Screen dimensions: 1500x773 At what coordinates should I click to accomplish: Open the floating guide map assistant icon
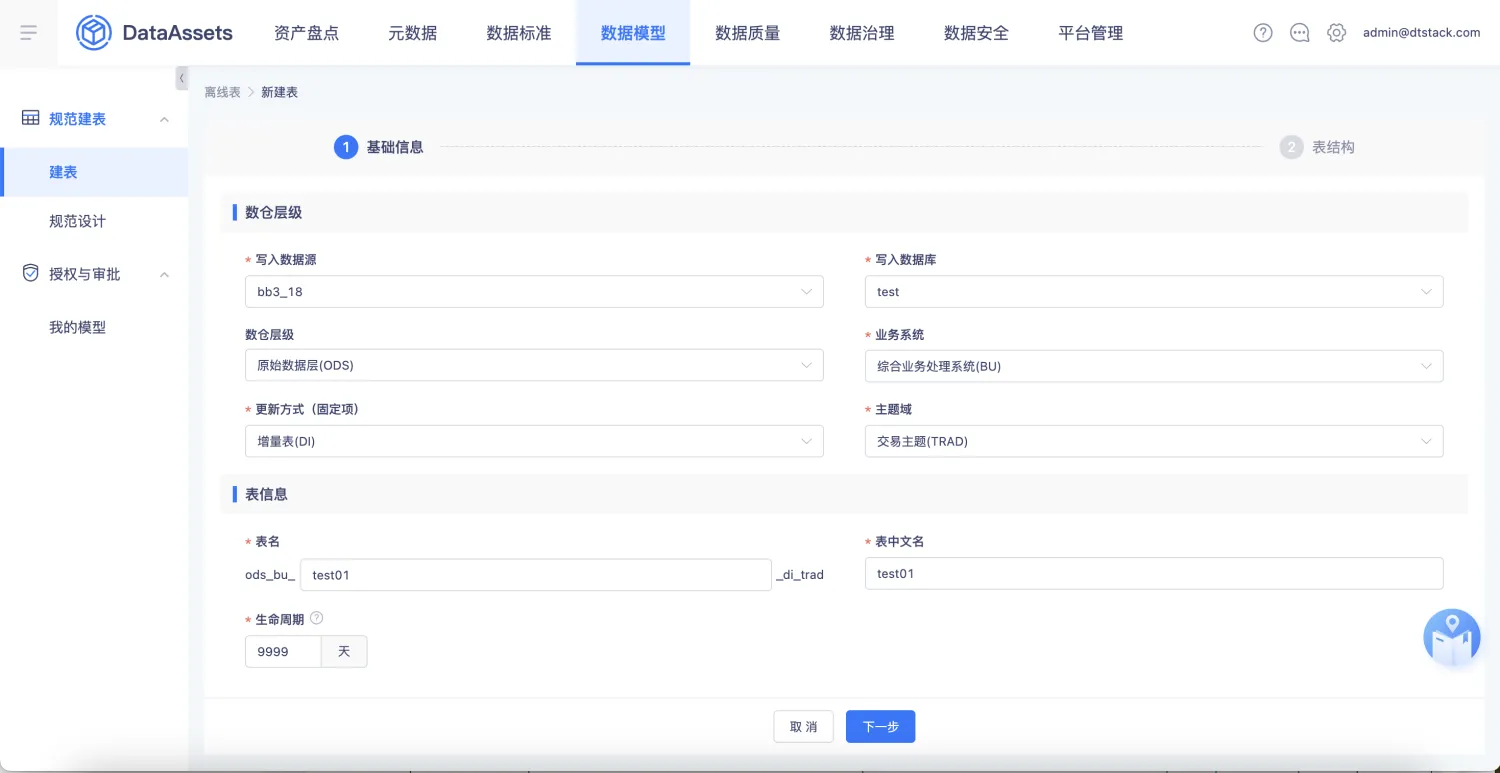pos(1452,638)
